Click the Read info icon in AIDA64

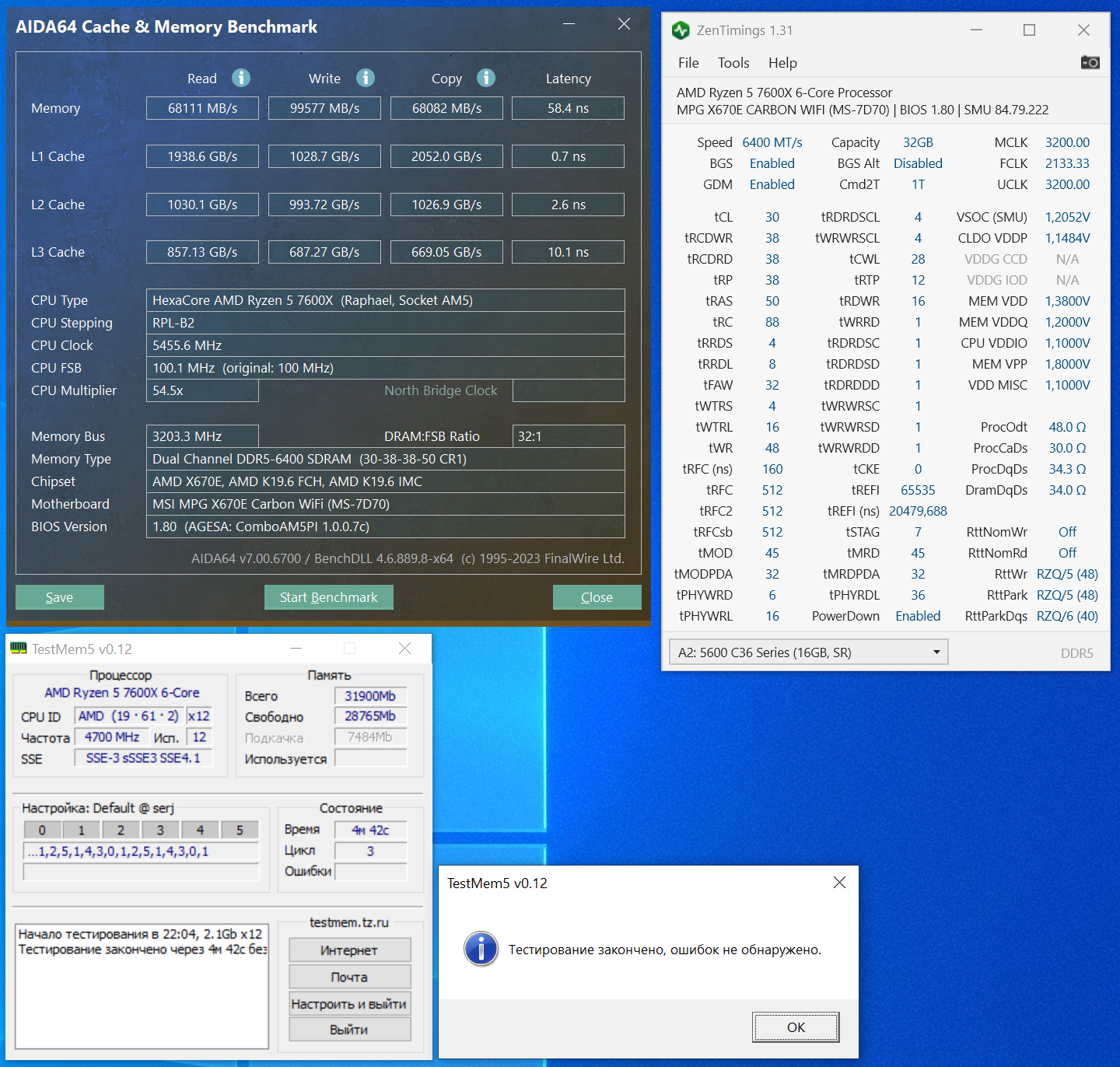[x=241, y=78]
